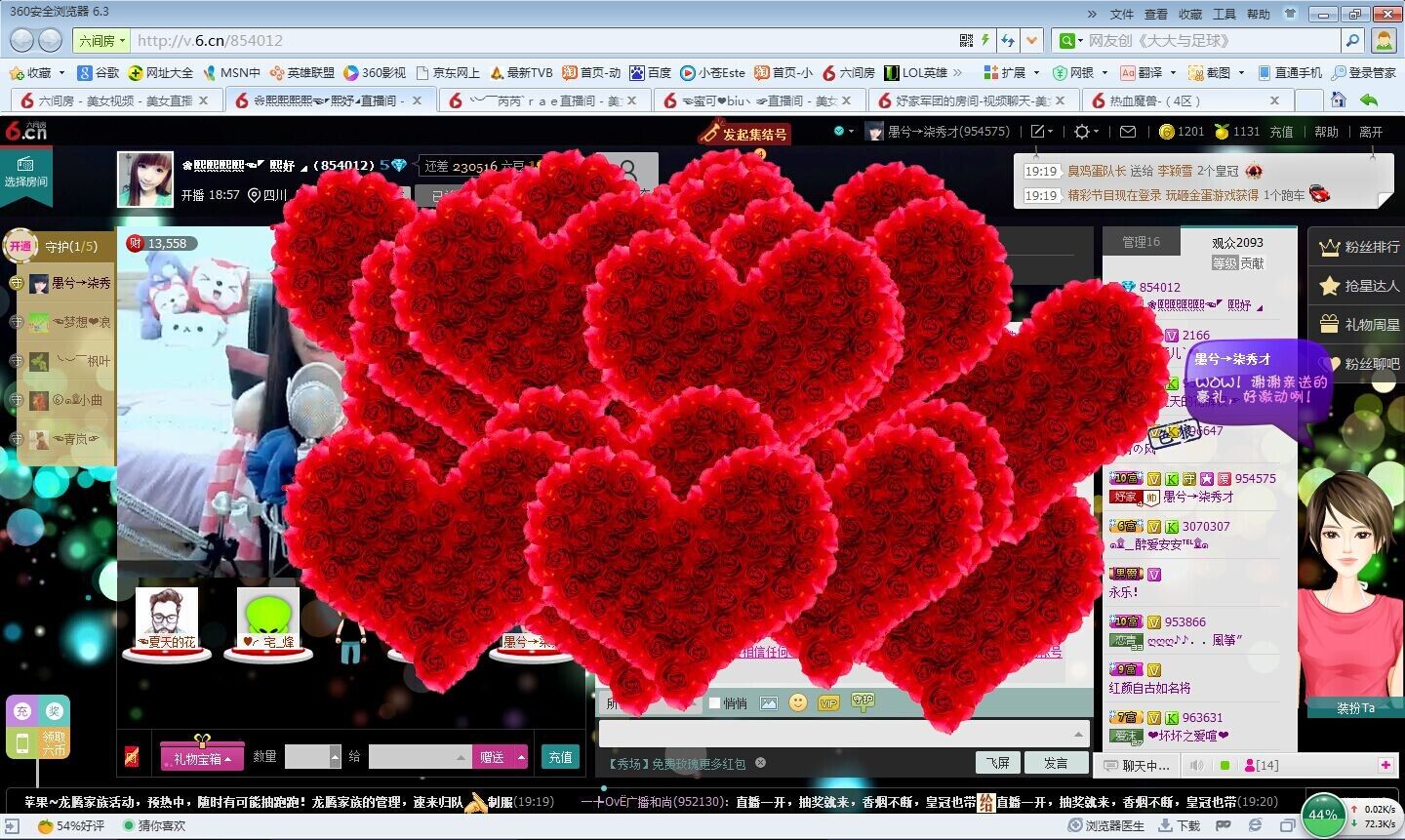The image size is (1405, 840).
Task: Click the 领取六币 tile
Action: point(54,743)
